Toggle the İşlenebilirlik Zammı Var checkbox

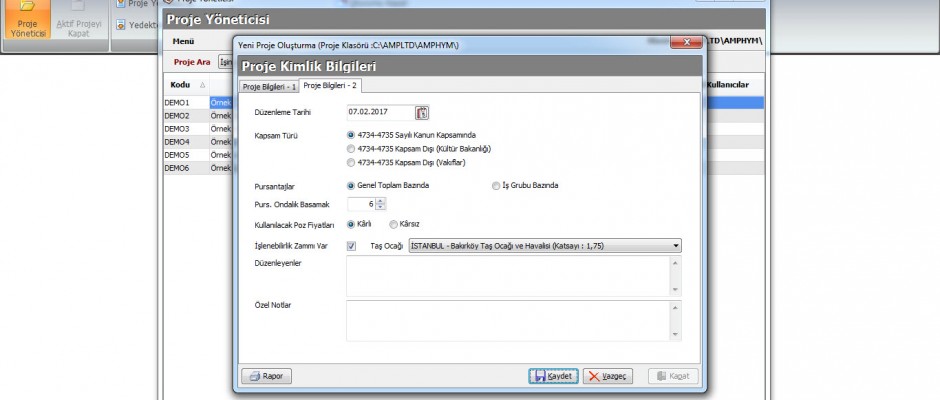click(351, 245)
